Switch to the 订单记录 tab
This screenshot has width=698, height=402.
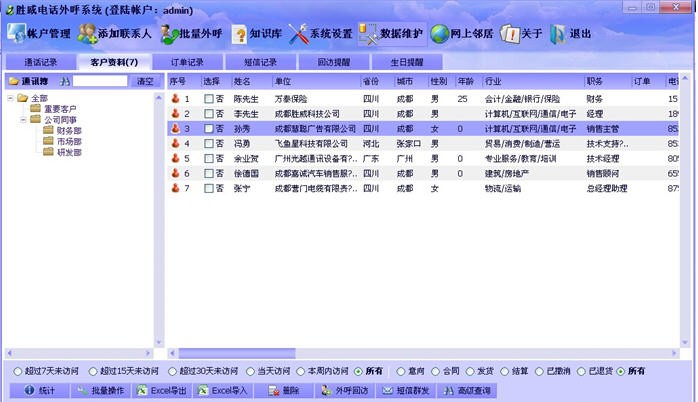pyautogui.click(x=187, y=62)
